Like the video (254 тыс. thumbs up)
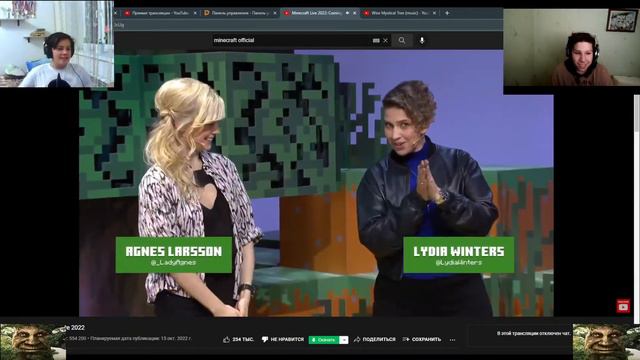Image resolution: width=640 pixels, height=360 pixels. coord(238,340)
